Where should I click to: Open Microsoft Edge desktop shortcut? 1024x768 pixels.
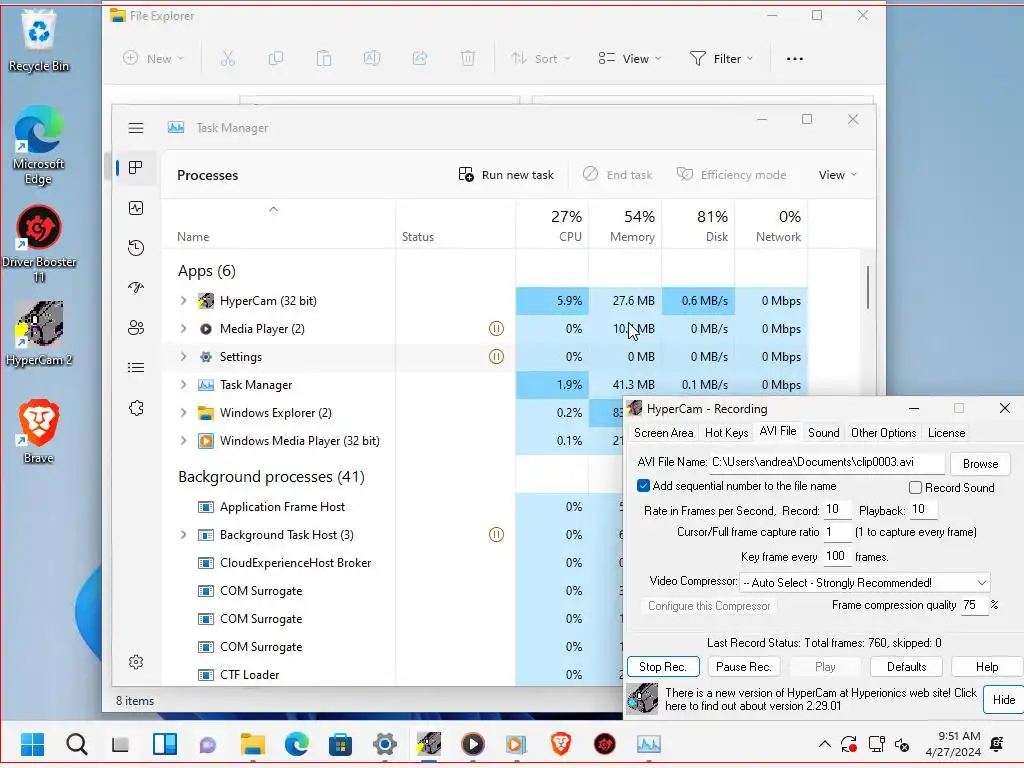pos(39,145)
